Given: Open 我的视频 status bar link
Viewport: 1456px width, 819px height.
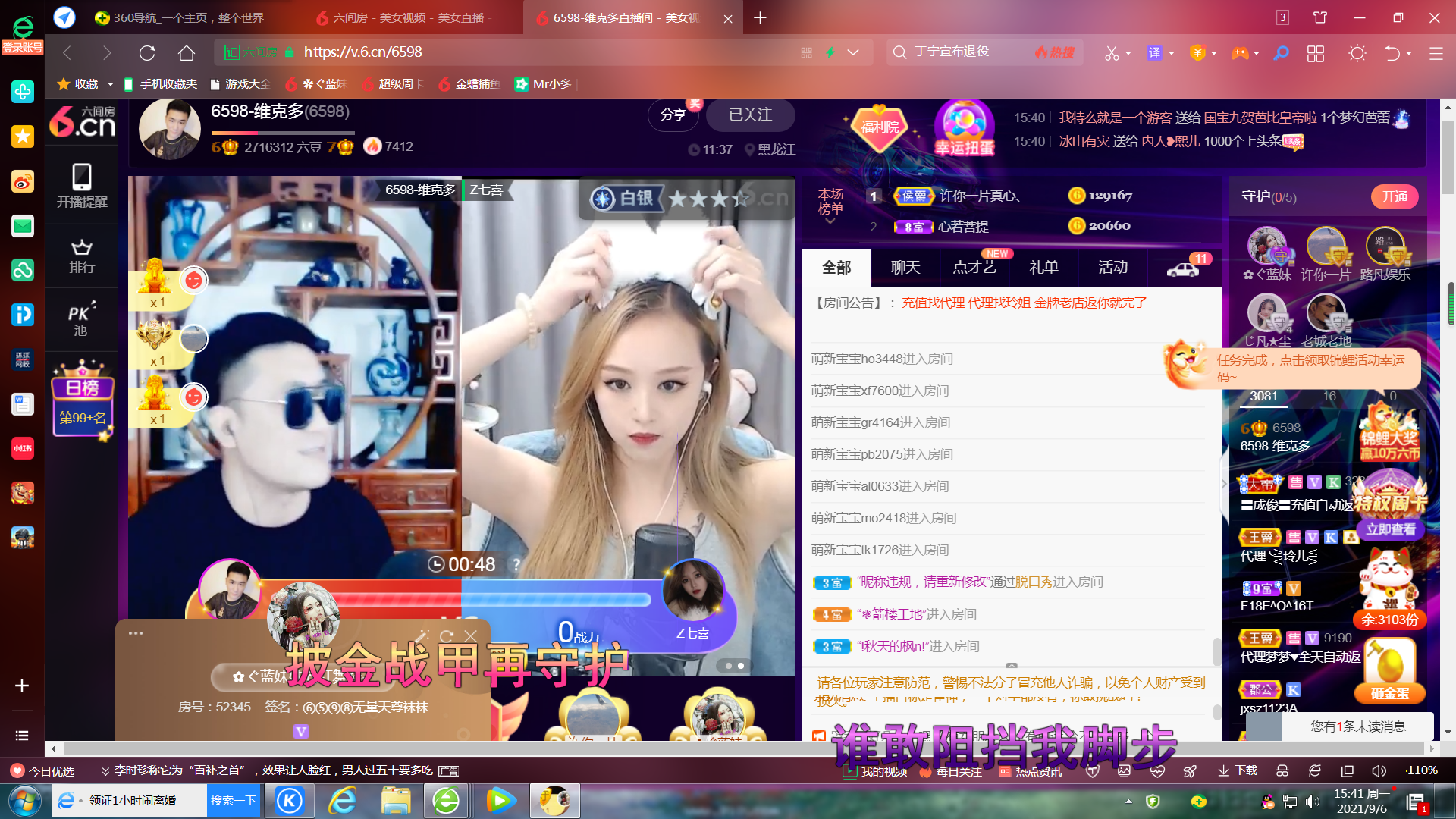Looking at the screenshot, I should coord(875,771).
